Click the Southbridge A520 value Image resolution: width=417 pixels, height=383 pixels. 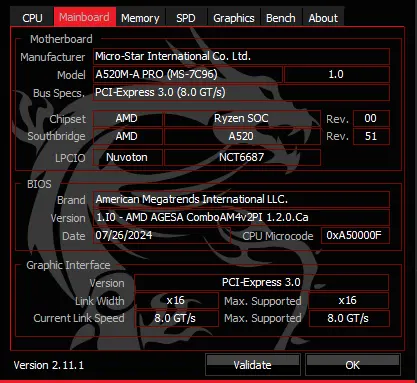coord(242,136)
